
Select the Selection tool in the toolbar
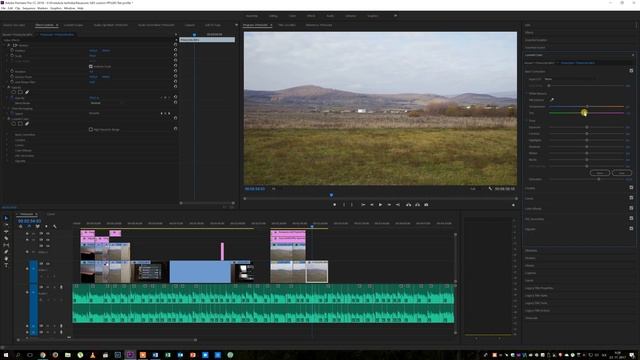pyautogui.click(x=6, y=218)
